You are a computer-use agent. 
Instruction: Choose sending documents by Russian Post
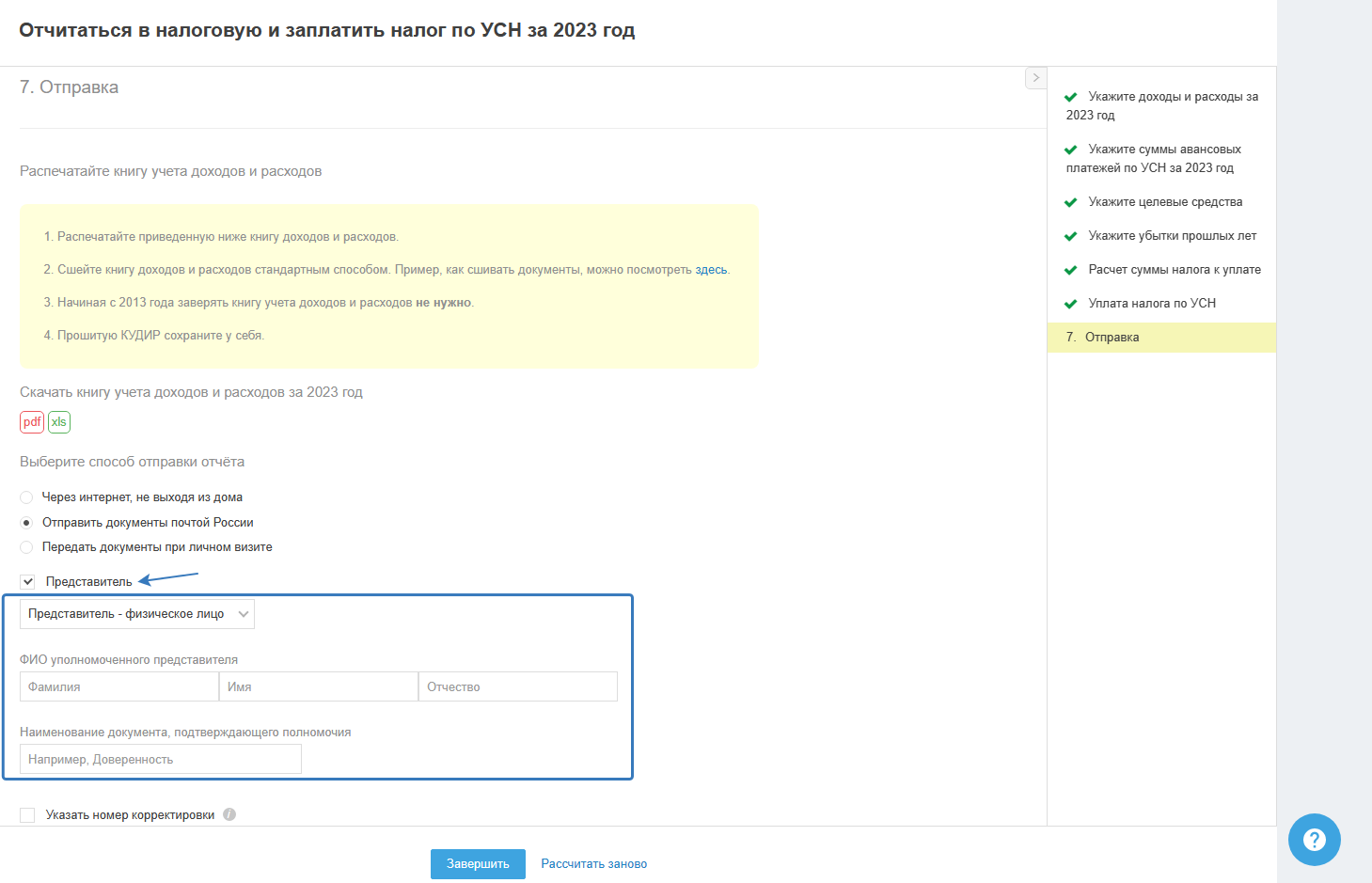click(x=26, y=523)
